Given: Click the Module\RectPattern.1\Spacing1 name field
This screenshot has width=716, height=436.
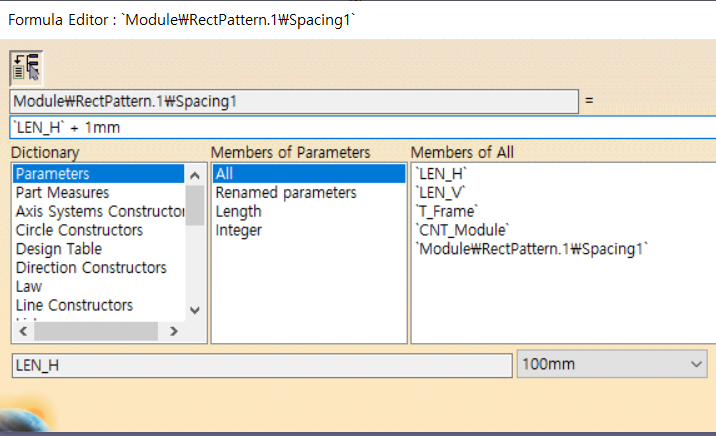Looking at the screenshot, I should [x=294, y=101].
